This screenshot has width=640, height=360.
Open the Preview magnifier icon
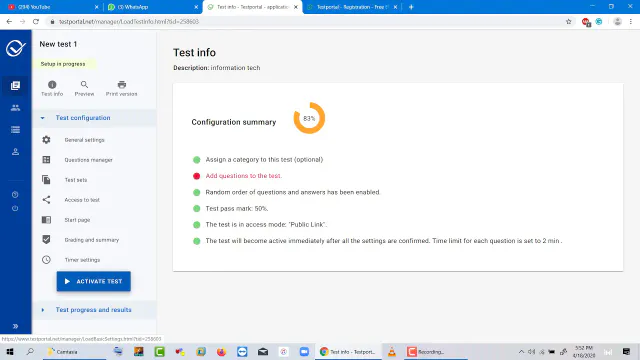coord(84,84)
